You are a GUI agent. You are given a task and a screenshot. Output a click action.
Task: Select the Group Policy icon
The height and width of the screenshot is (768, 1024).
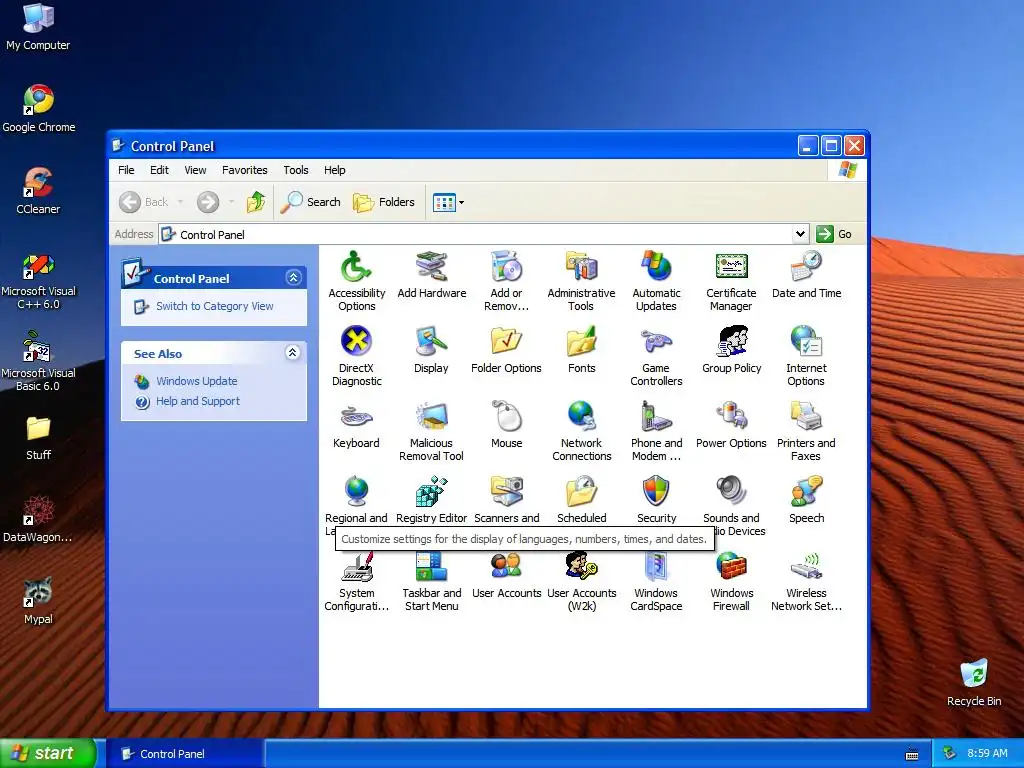(731, 342)
